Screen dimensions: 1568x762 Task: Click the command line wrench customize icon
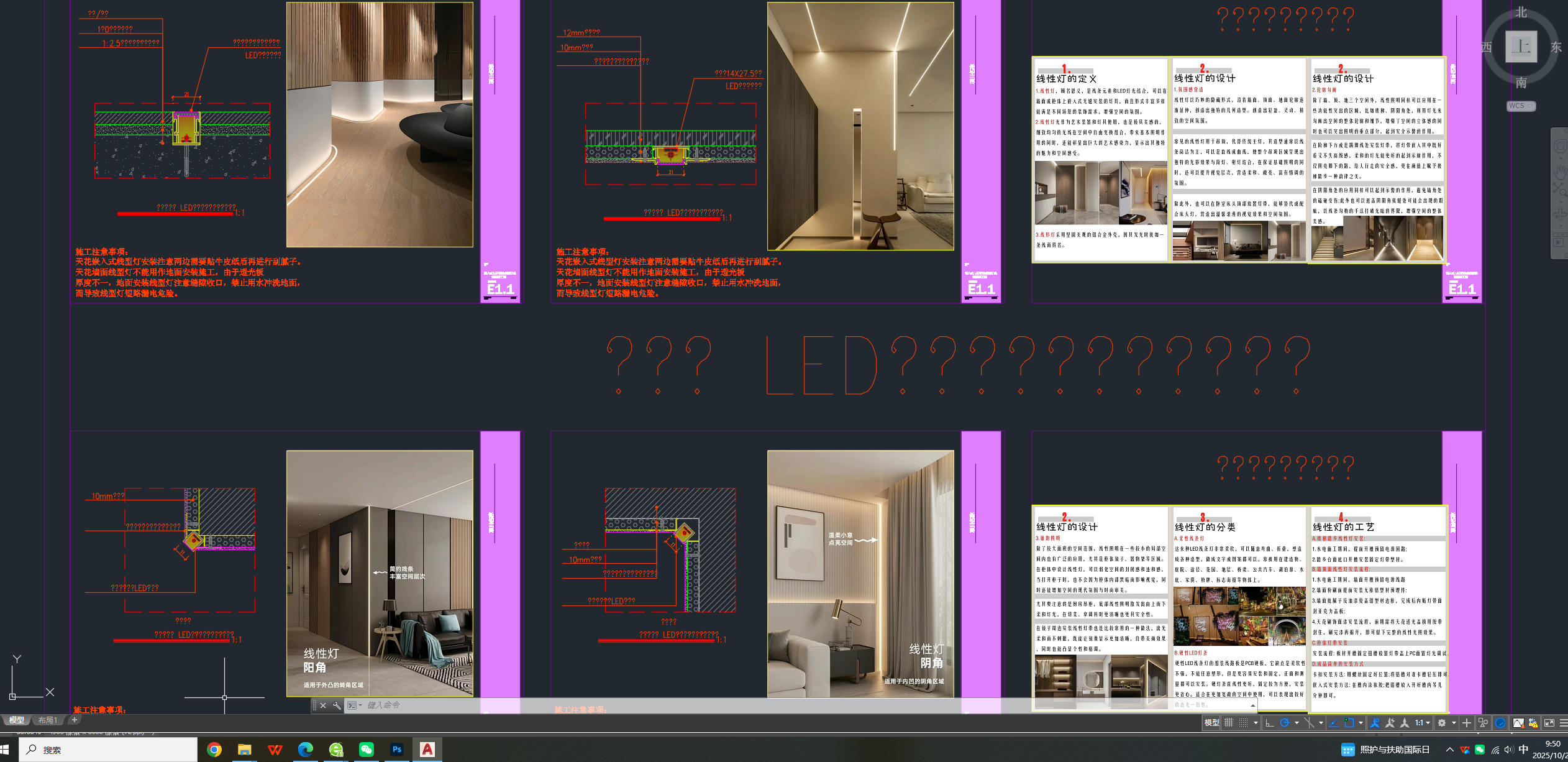point(337,705)
